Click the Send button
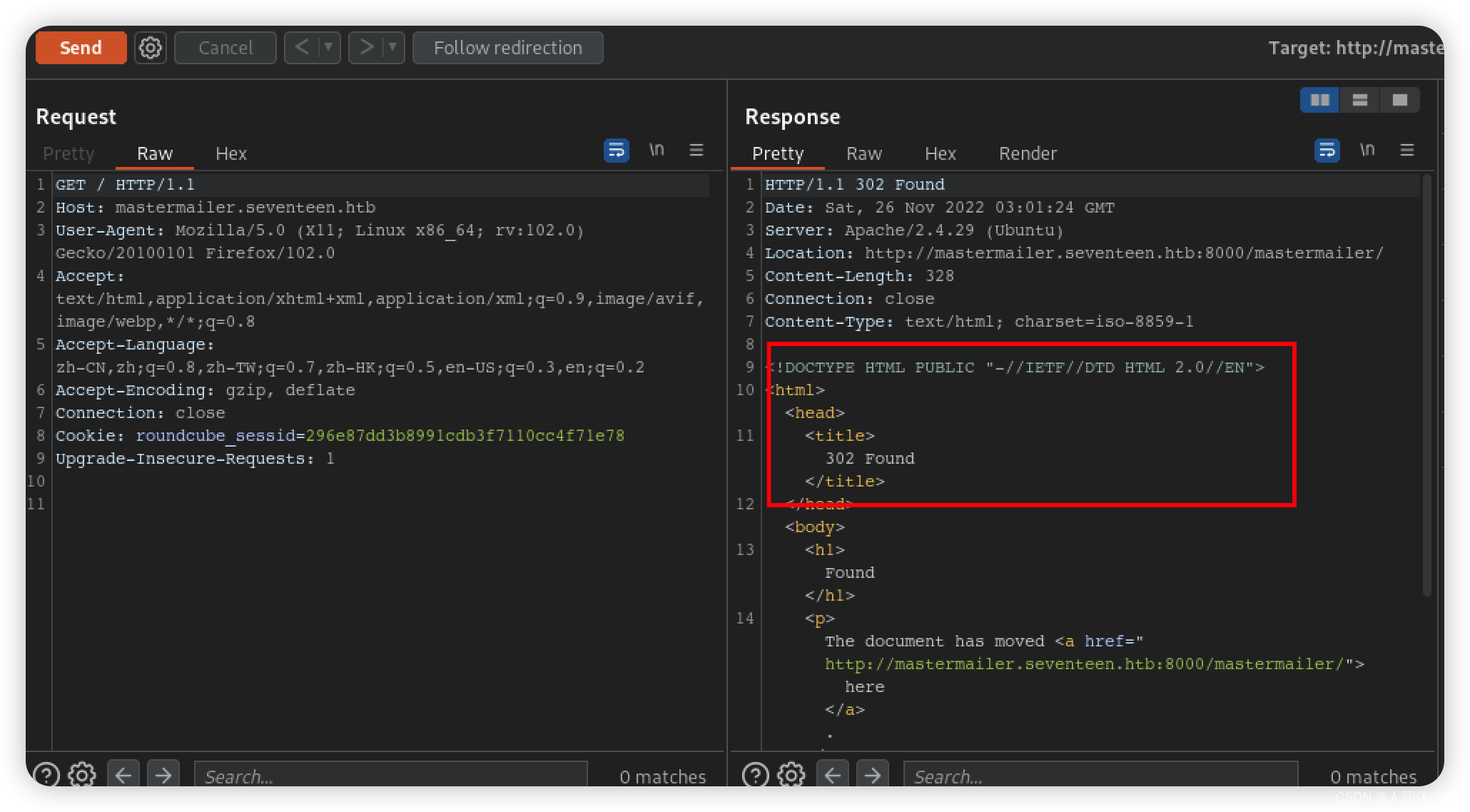 click(x=81, y=48)
